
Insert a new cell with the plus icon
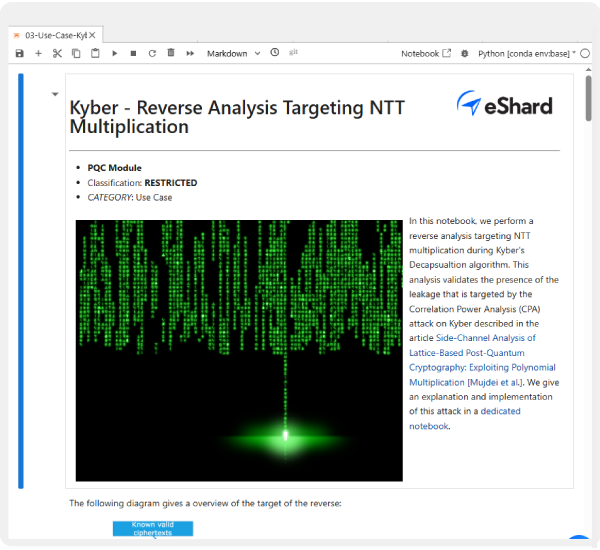tap(38, 54)
